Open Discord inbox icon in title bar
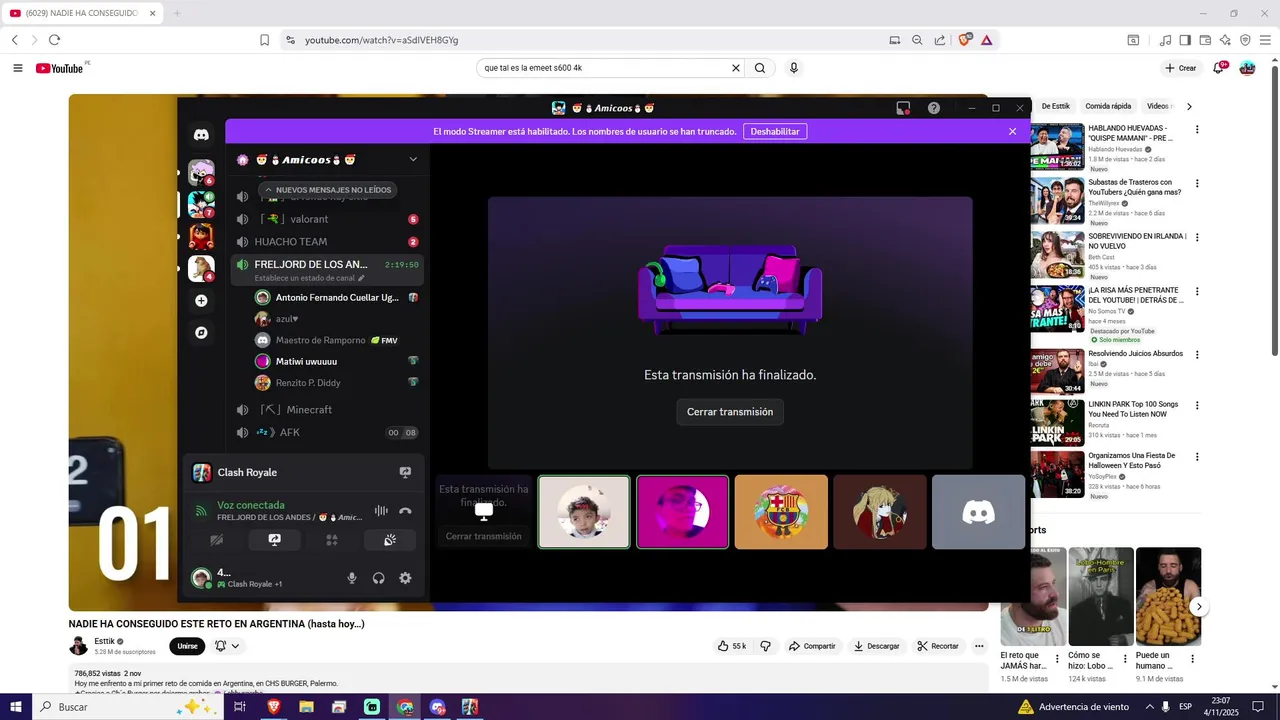This screenshot has width=1280, height=720. tap(903, 108)
